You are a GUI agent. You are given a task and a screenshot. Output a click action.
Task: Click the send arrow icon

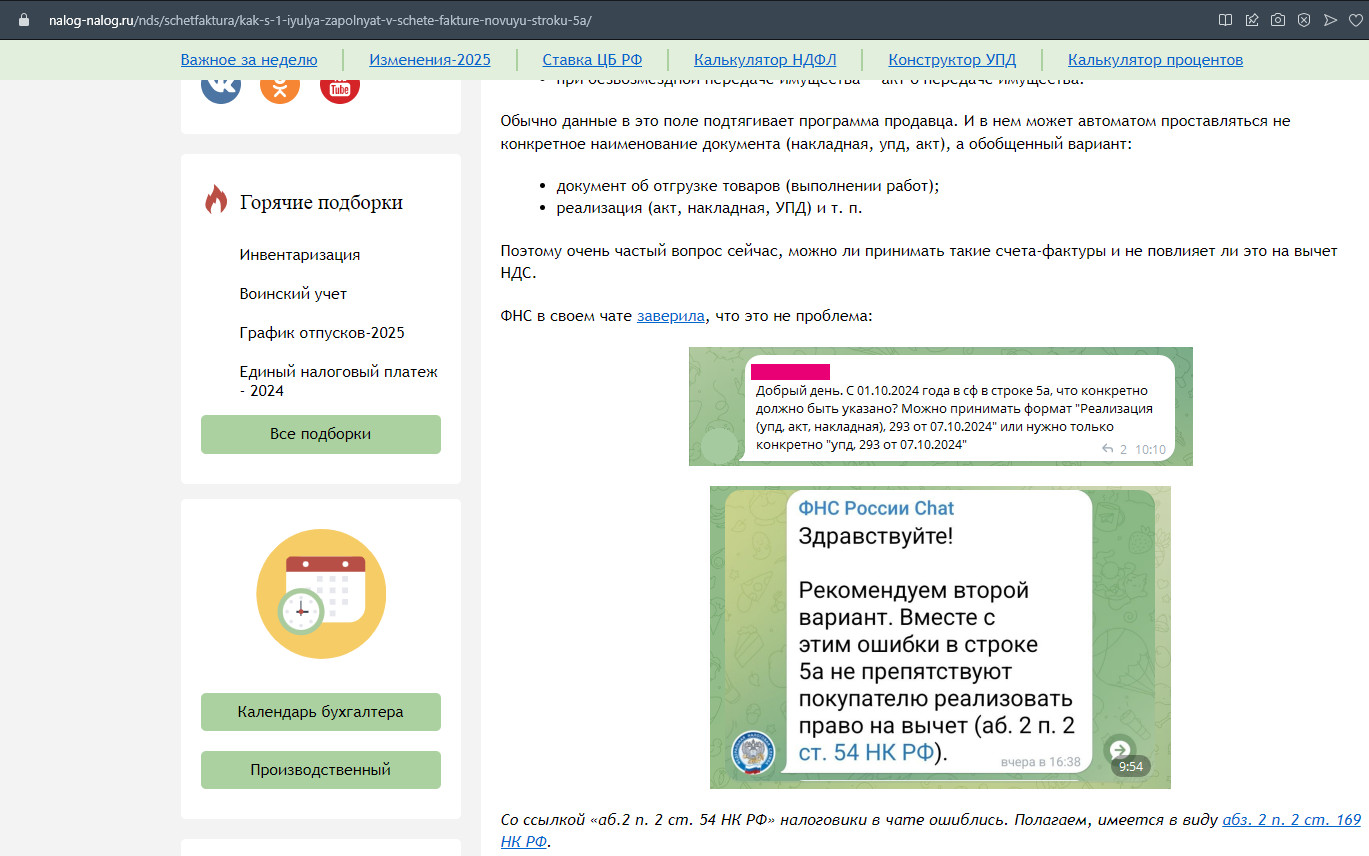(x=1330, y=20)
